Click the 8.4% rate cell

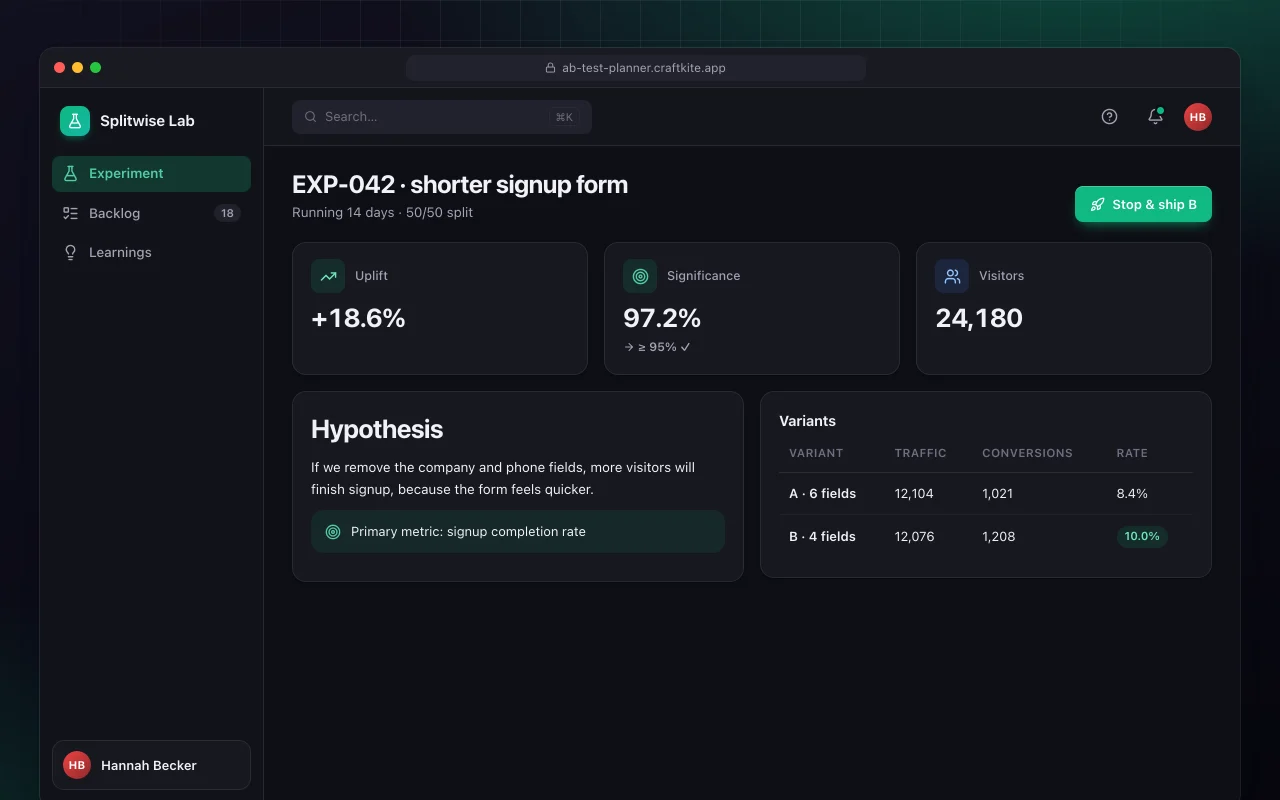[1132, 494]
